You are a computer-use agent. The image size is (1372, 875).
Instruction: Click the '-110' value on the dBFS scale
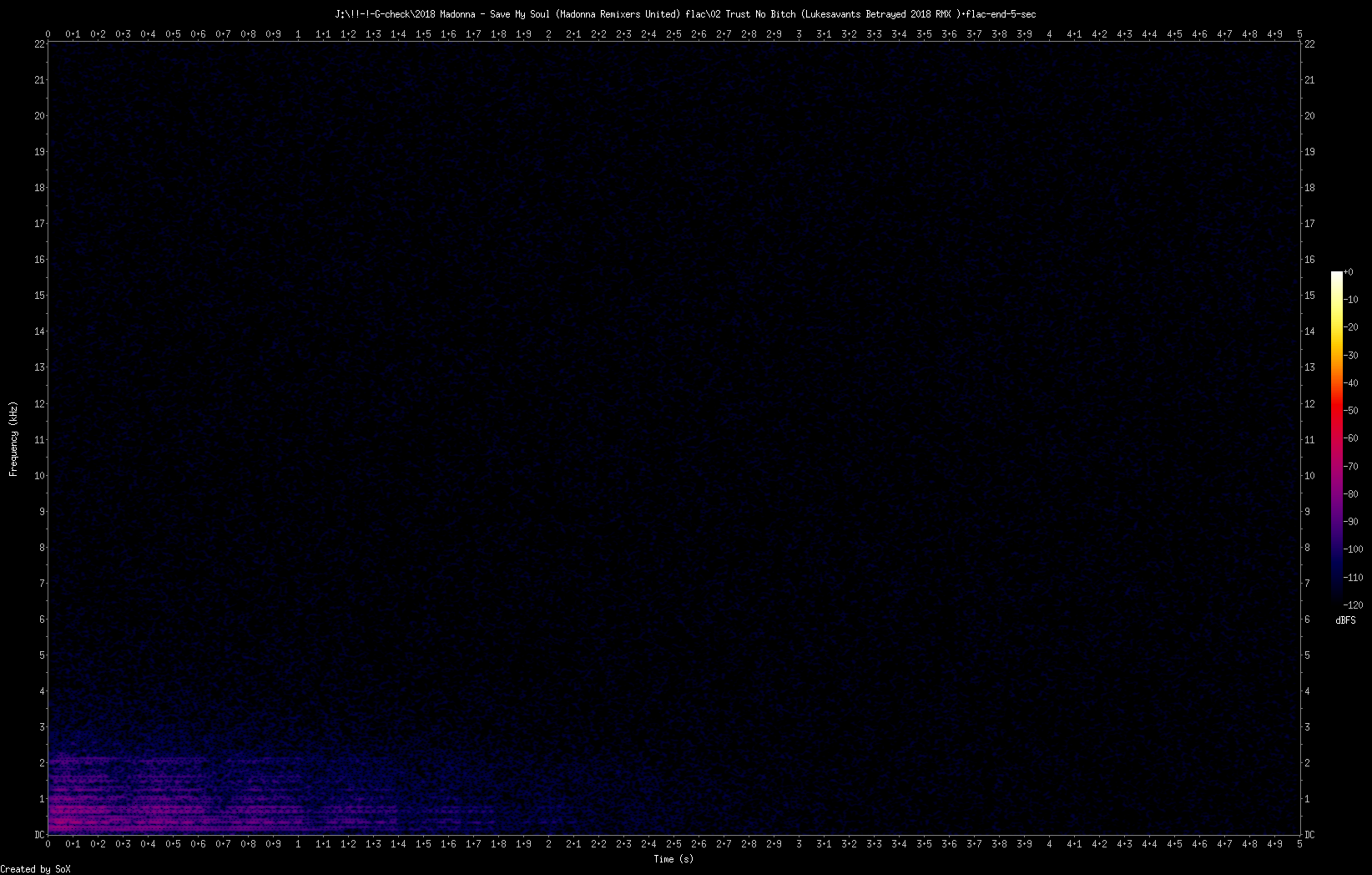point(1354,578)
